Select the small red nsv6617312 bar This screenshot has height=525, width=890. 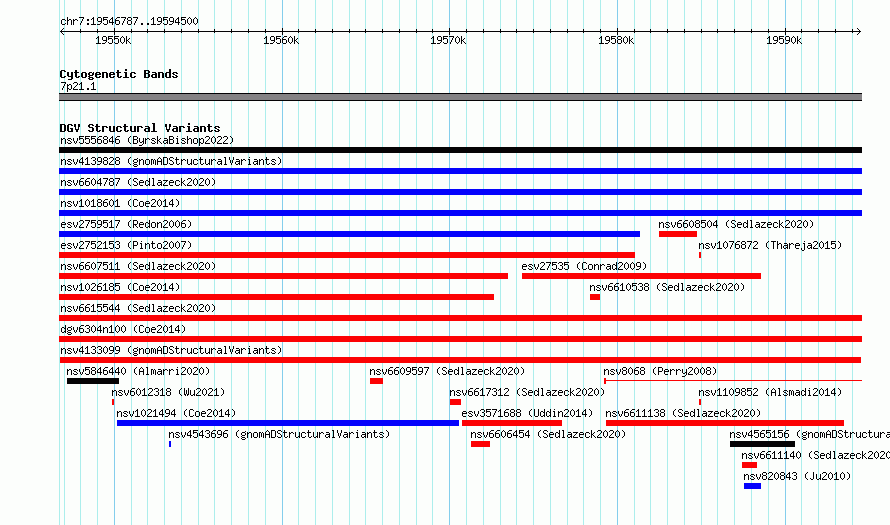coord(455,402)
